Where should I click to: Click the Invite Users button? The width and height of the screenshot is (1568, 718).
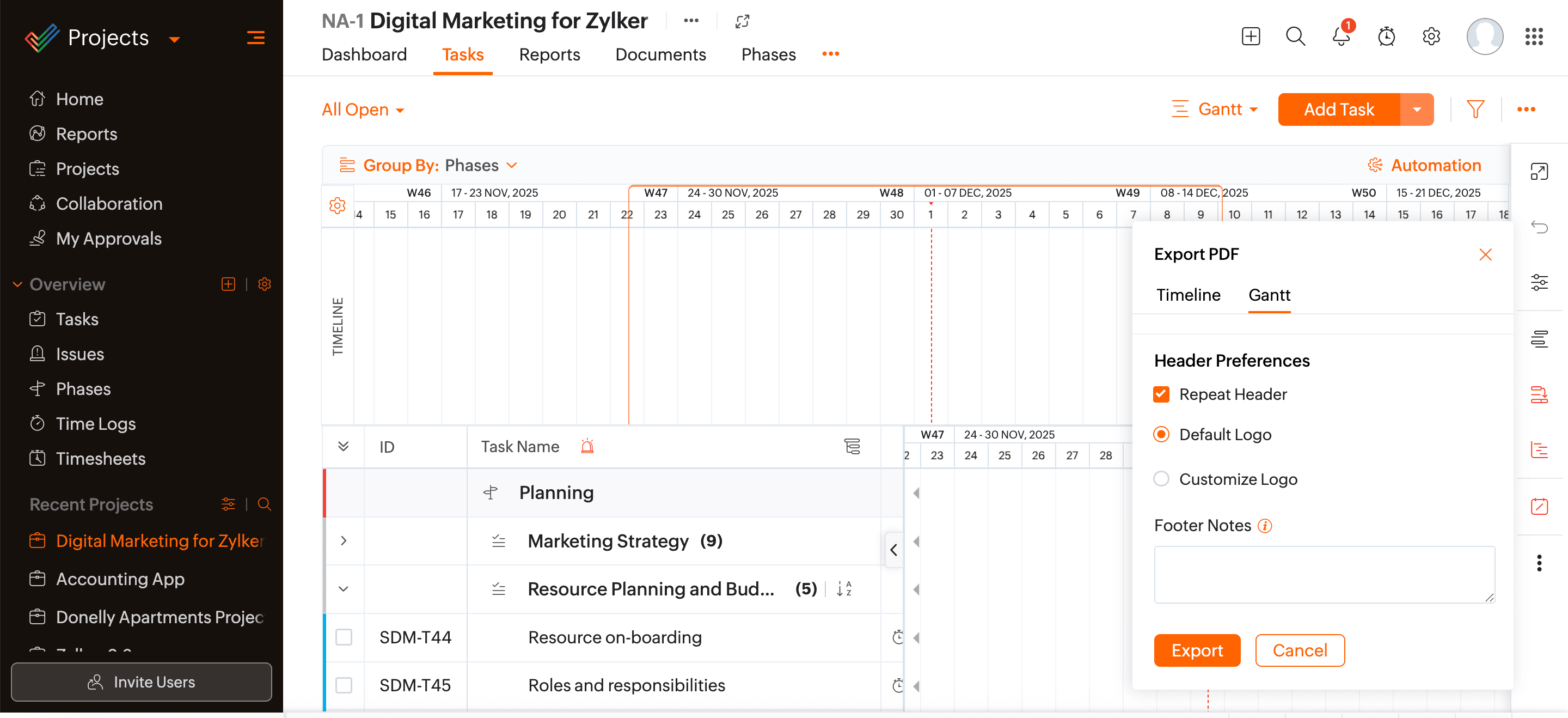[141, 682]
